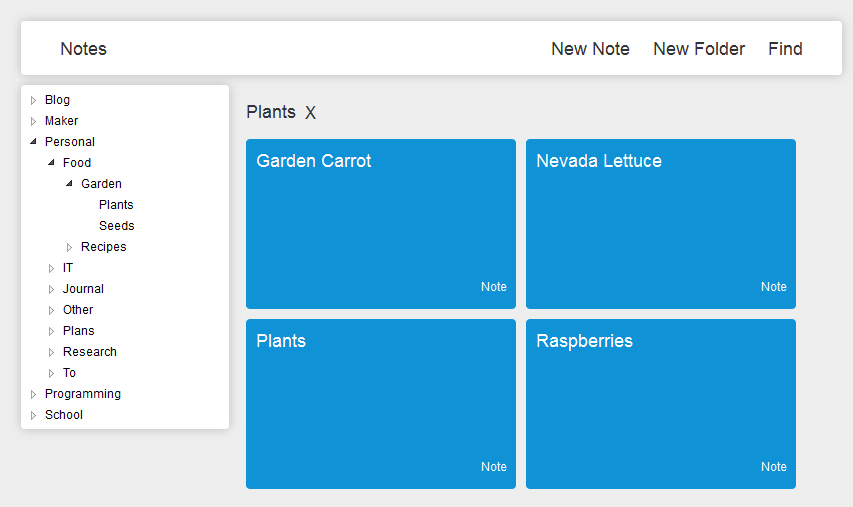Expand the School folder arrow

tap(33, 415)
